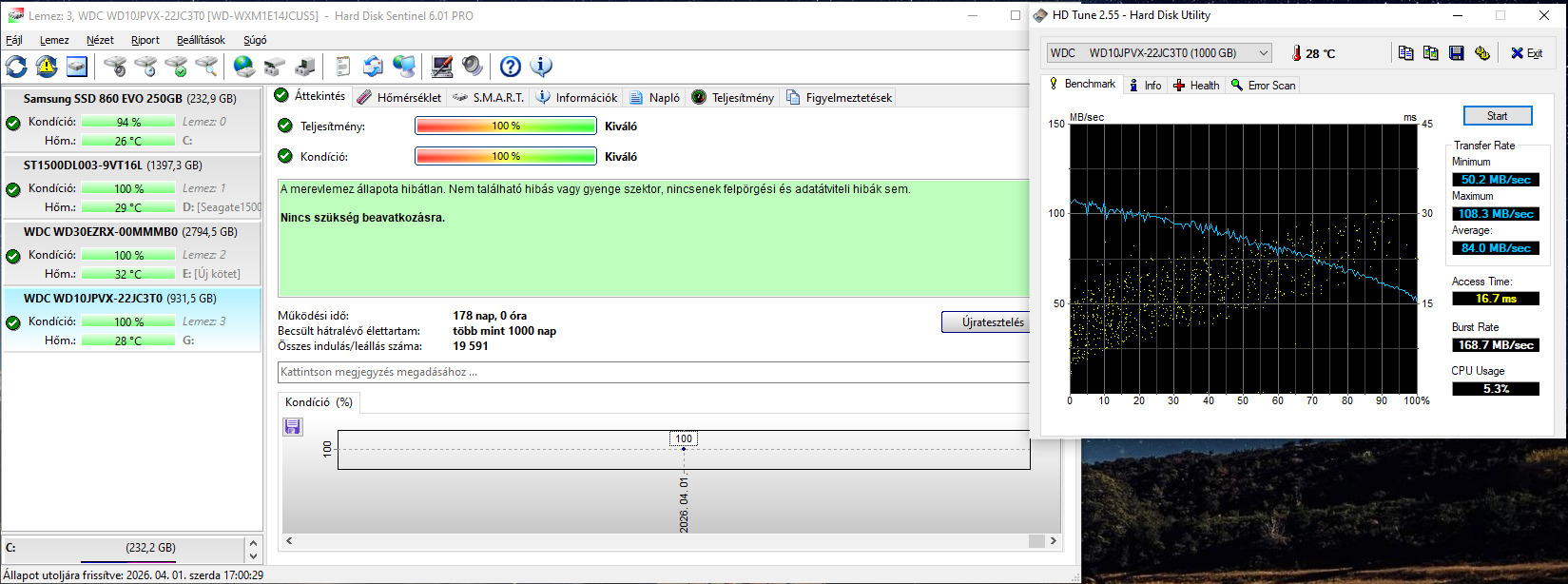The width and height of the screenshot is (1568, 584).
Task: Open the Nézet menu
Action: 100,40
